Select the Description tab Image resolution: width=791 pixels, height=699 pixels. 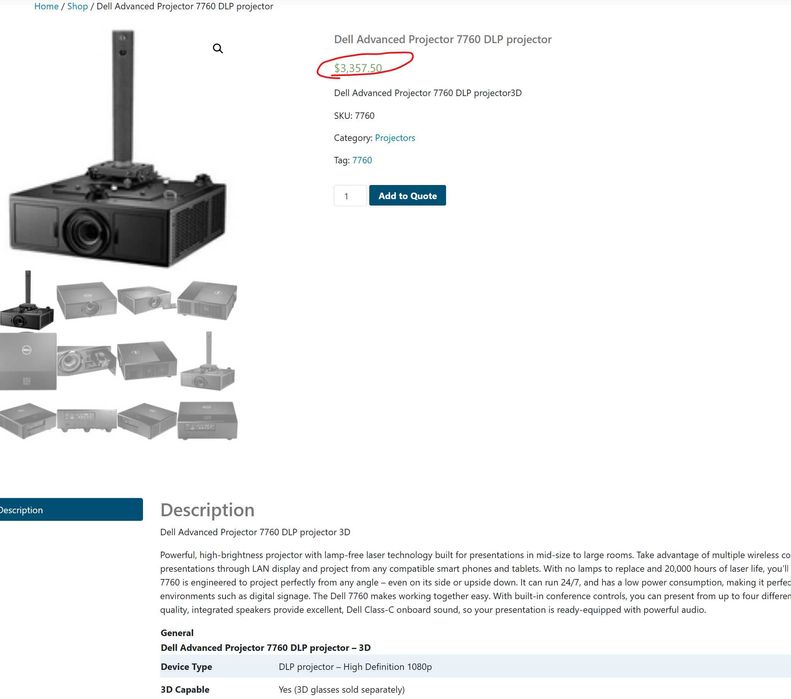coord(71,510)
